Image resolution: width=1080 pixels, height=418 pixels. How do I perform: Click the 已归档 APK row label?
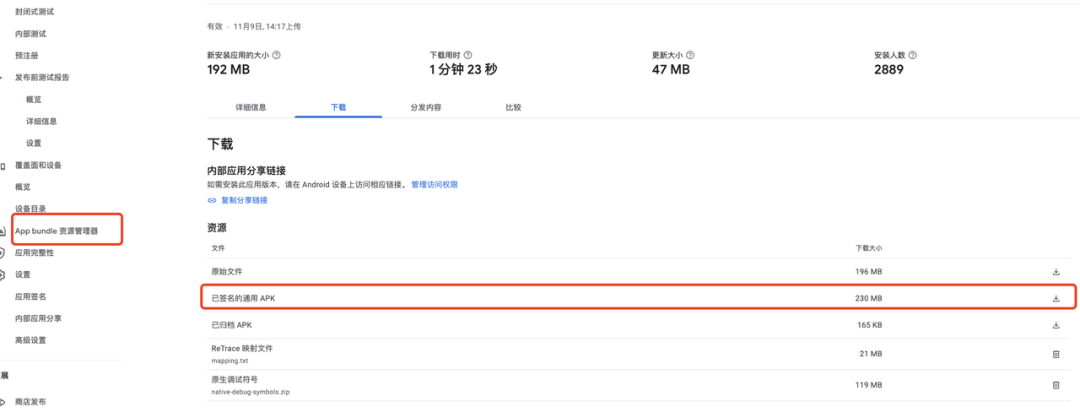coord(231,325)
